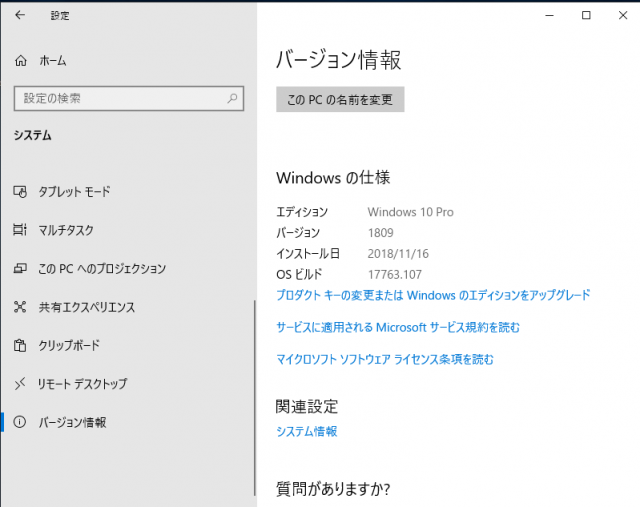Open the リモート デスクトップ settings page
This screenshot has height=507, width=640.
coord(82,384)
